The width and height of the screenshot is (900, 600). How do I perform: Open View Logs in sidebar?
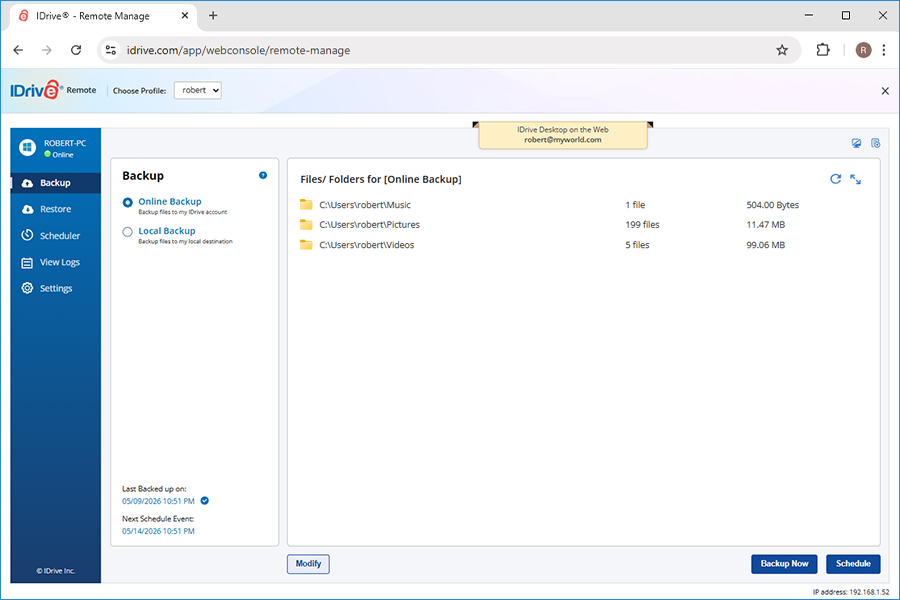click(x=55, y=262)
